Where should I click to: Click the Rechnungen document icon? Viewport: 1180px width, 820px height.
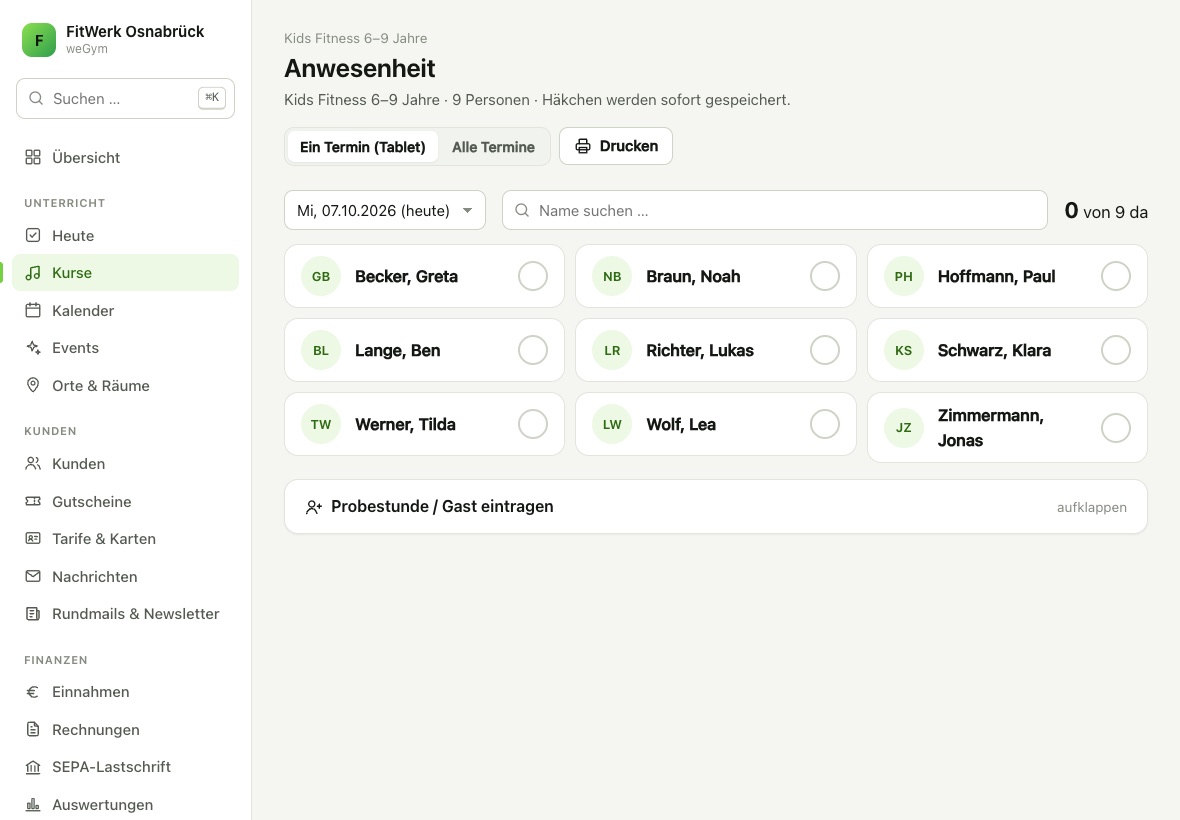pyautogui.click(x=33, y=729)
